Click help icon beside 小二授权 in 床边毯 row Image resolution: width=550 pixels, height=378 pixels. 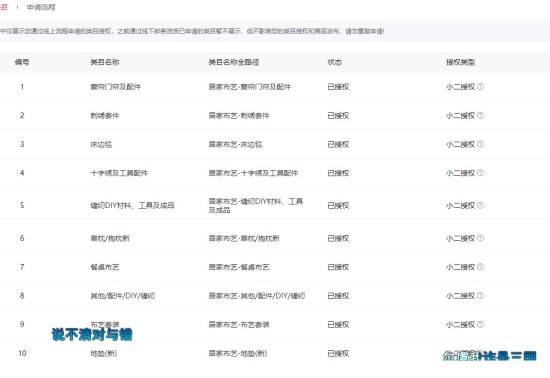tap(481, 144)
